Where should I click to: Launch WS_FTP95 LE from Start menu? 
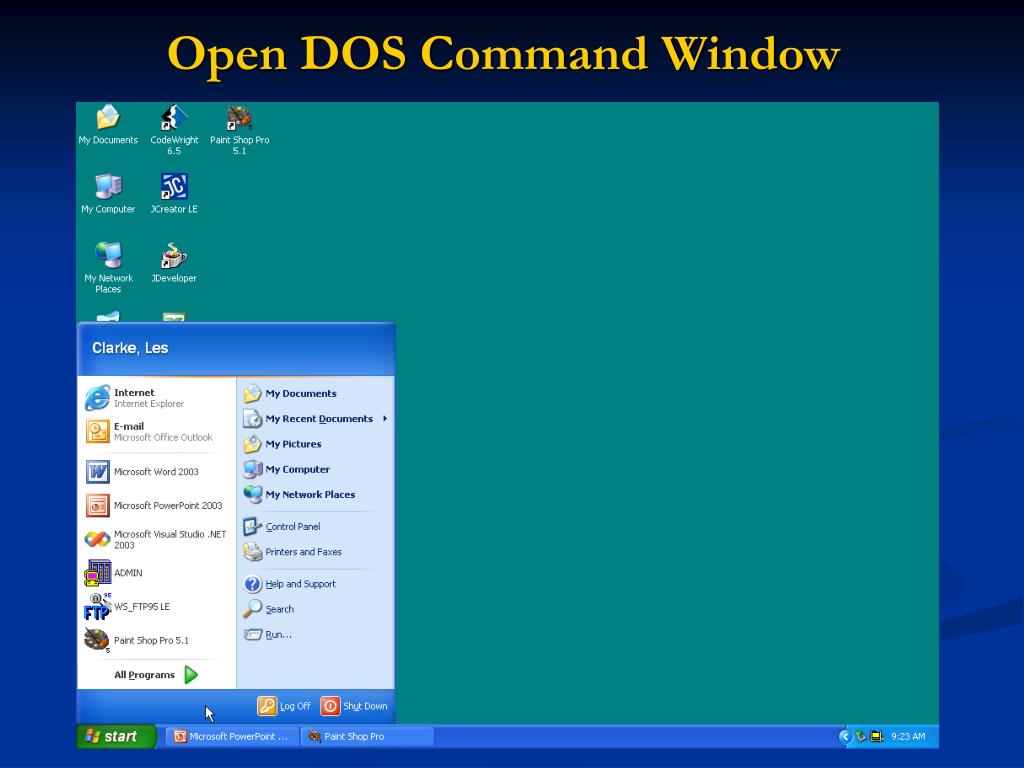[x=157, y=607]
